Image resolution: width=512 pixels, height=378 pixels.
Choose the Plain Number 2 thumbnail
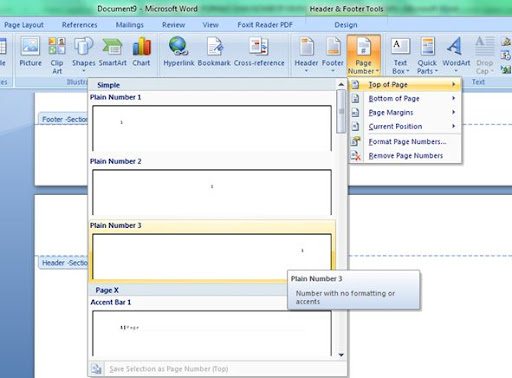212,192
